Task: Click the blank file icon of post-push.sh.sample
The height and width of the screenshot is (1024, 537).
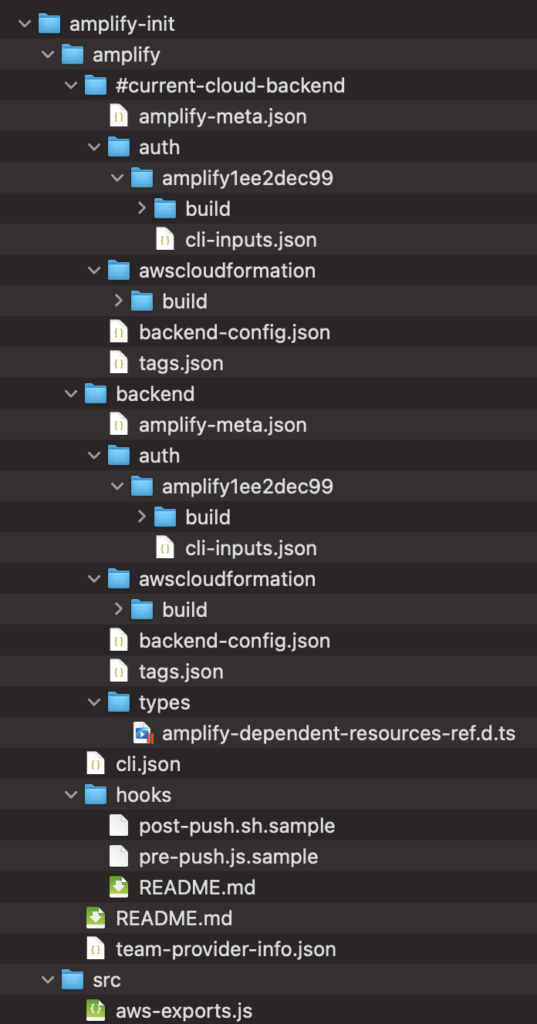Action: 119,825
